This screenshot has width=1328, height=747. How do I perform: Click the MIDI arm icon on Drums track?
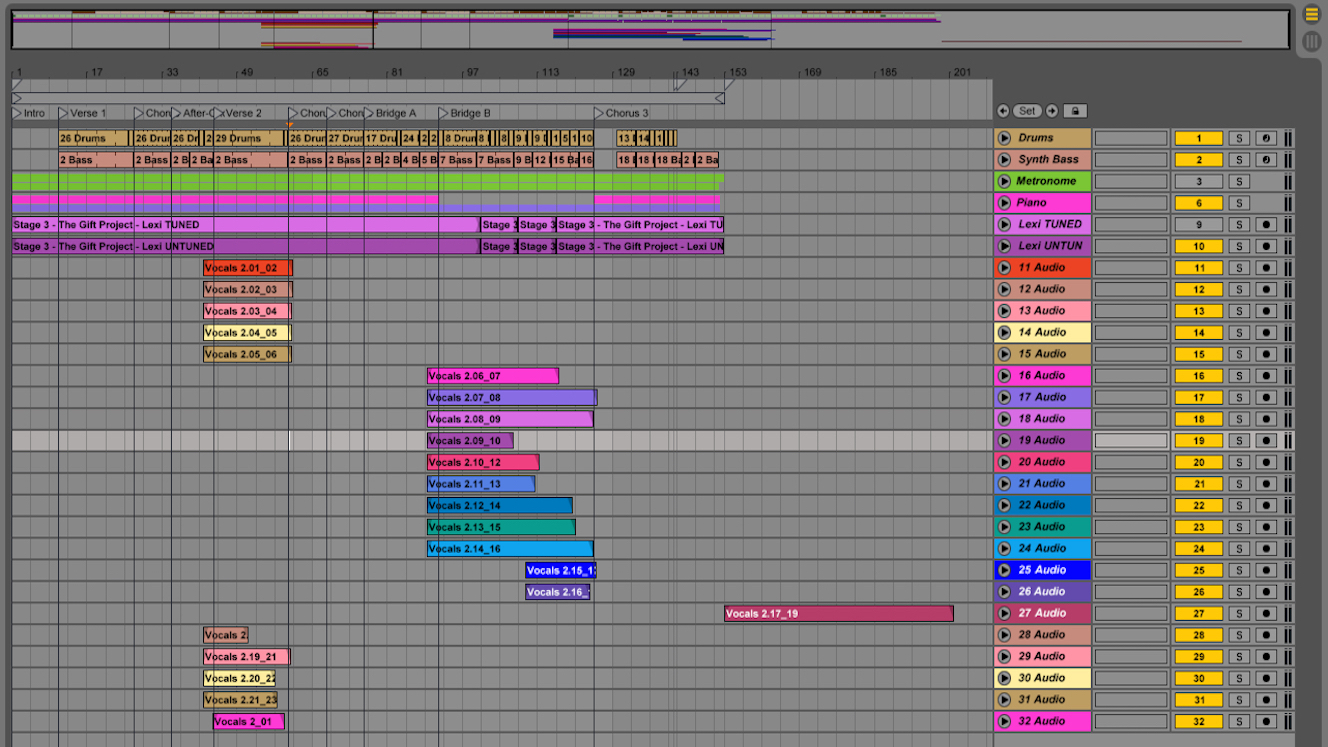[1264, 138]
